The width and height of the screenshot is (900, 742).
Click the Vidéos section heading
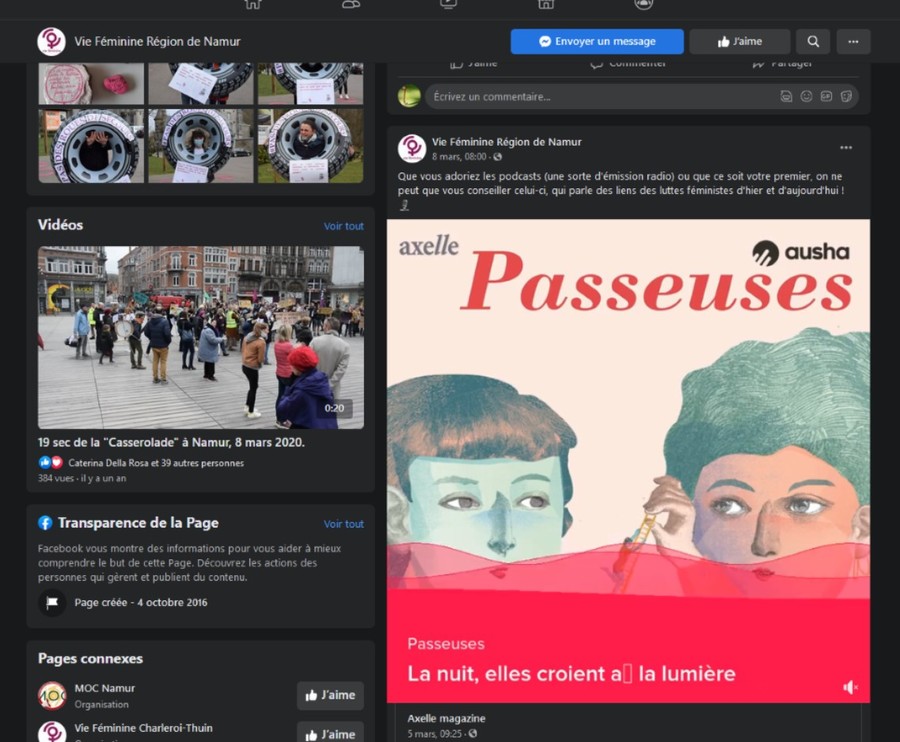pyautogui.click(x=60, y=225)
